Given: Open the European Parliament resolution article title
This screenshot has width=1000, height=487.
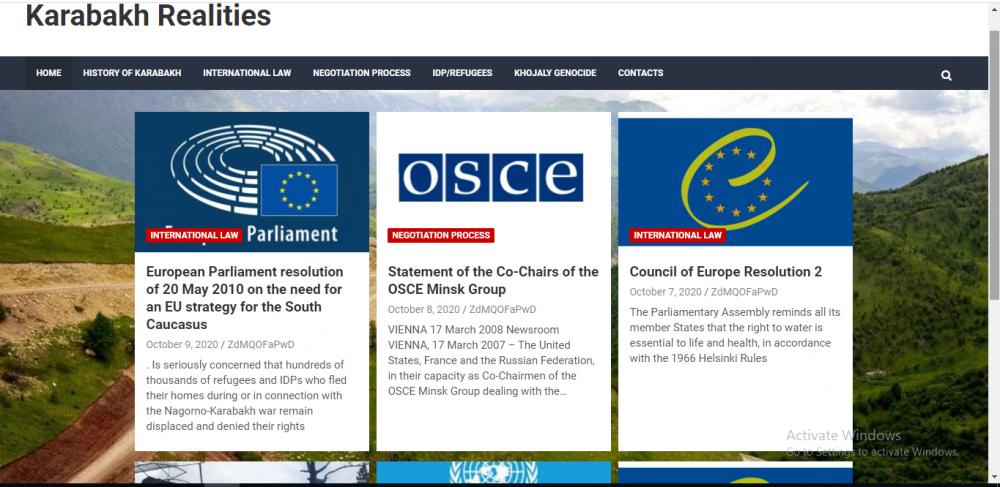Looking at the screenshot, I should pyautogui.click(x=245, y=298).
